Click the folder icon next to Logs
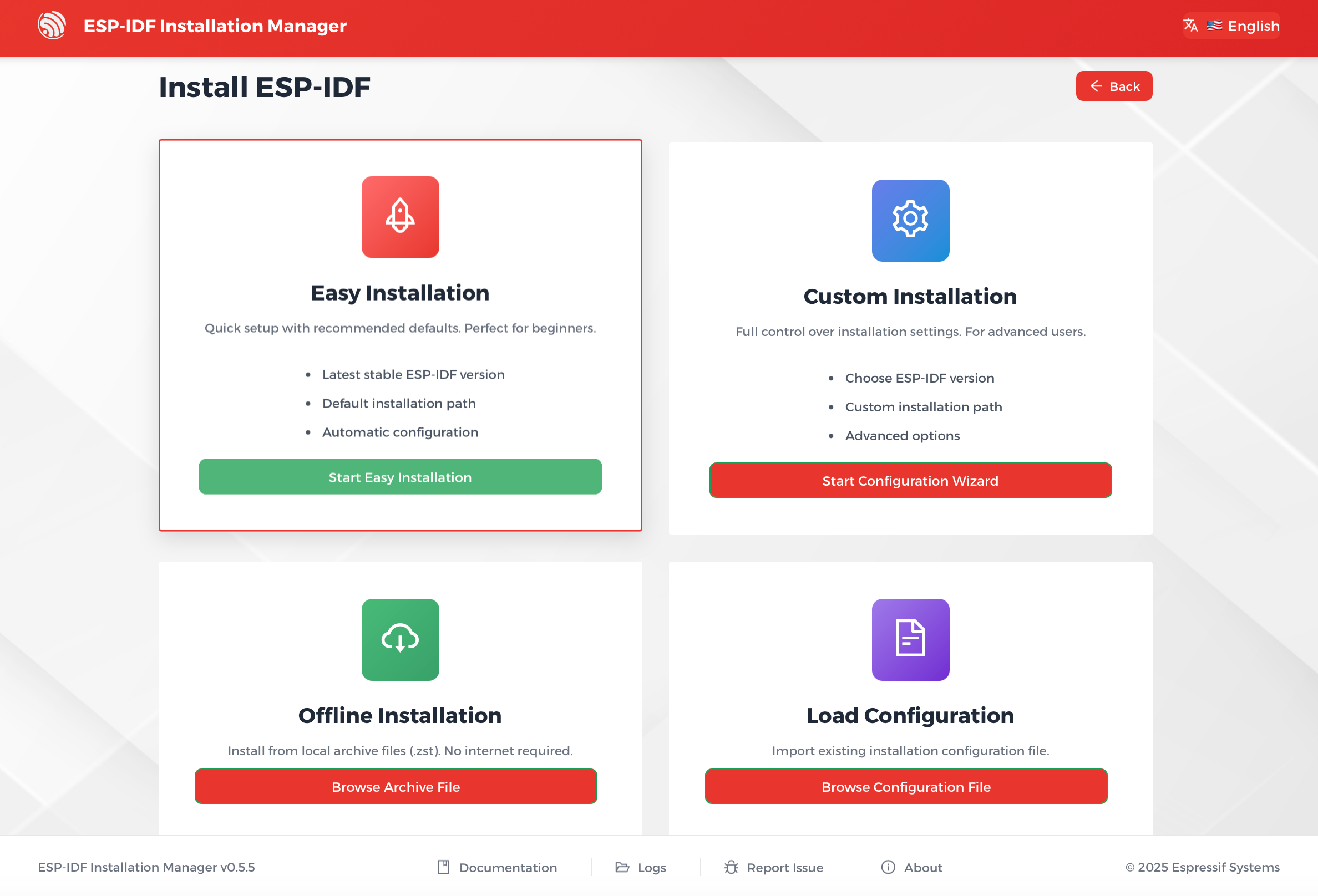Image resolution: width=1318 pixels, height=896 pixels. [622, 867]
